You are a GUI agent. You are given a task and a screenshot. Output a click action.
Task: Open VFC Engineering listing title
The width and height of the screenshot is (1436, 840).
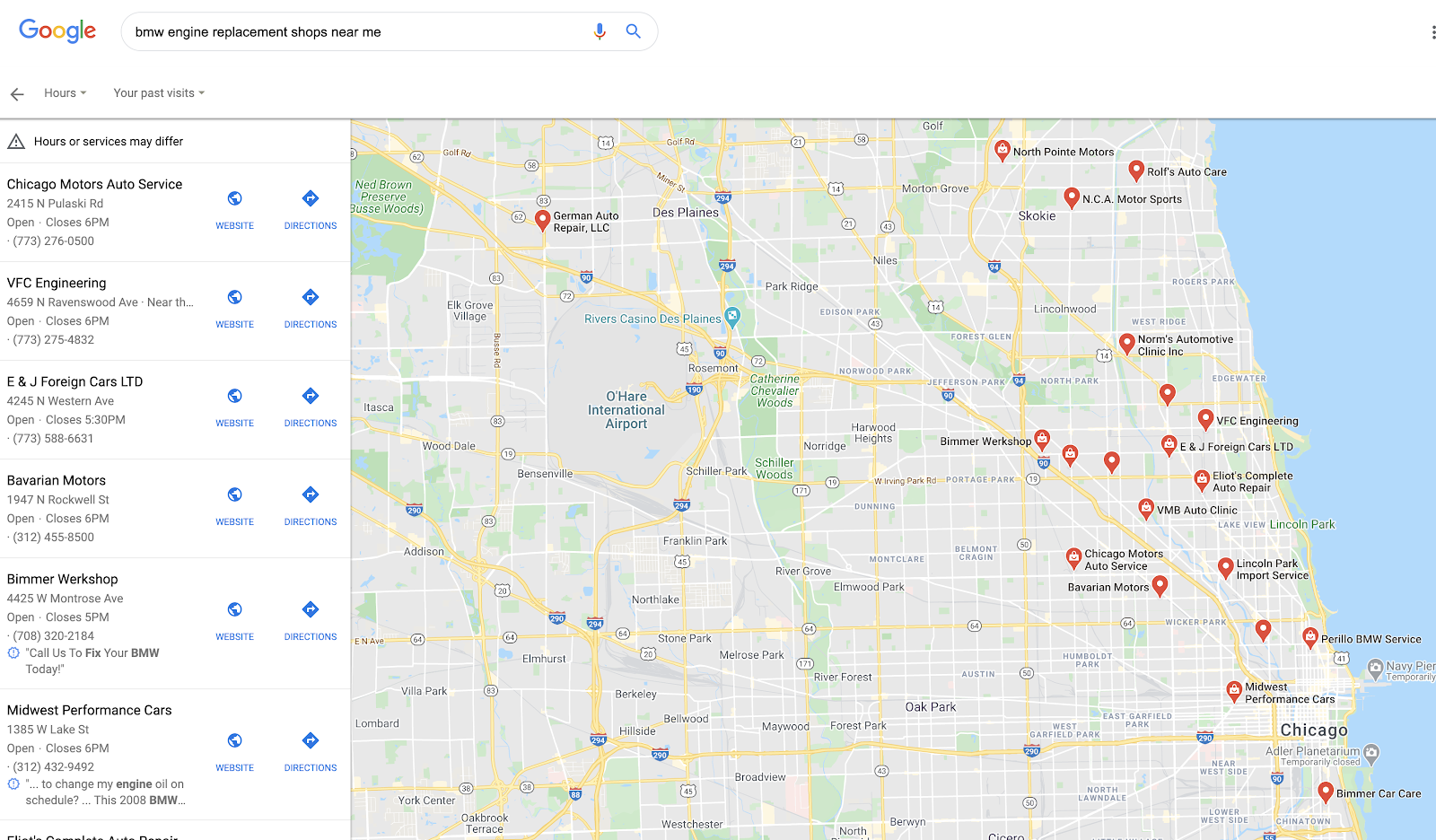click(x=57, y=283)
